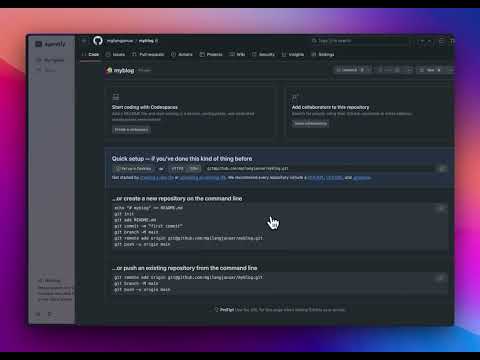The height and width of the screenshot is (360, 480).
Task: Select the HTTPS protocol button
Action: coord(177,169)
